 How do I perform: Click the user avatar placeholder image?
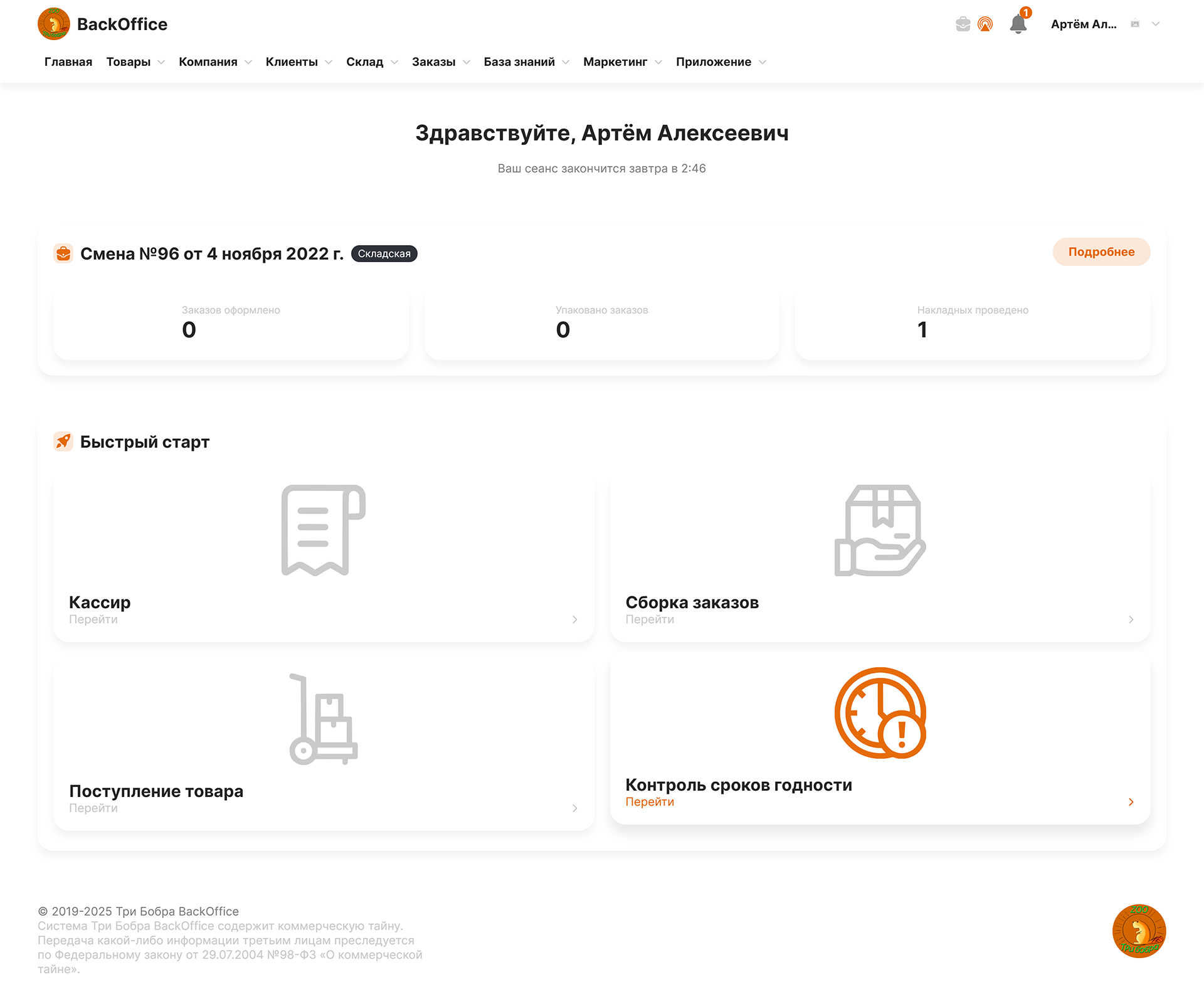pyautogui.click(x=1135, y=24)
